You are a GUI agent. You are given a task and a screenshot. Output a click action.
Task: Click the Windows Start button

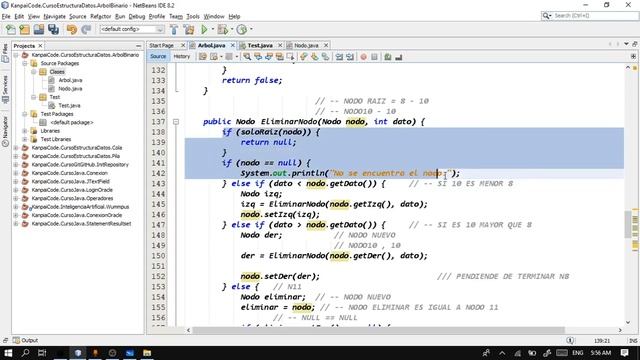point(8,353)
